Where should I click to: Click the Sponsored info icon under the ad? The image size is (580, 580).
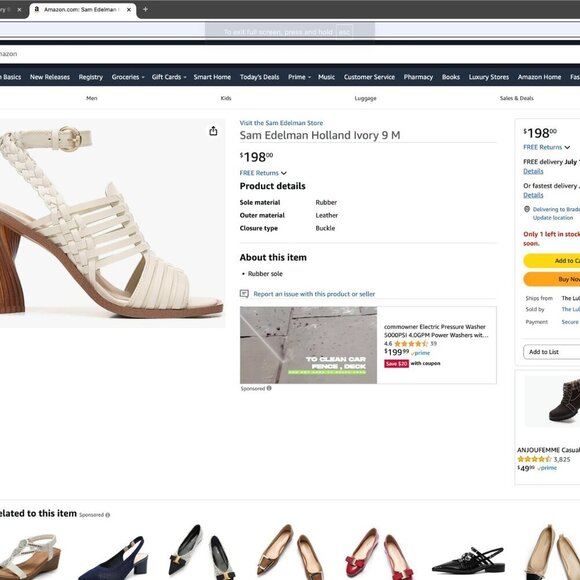(269, 388)
